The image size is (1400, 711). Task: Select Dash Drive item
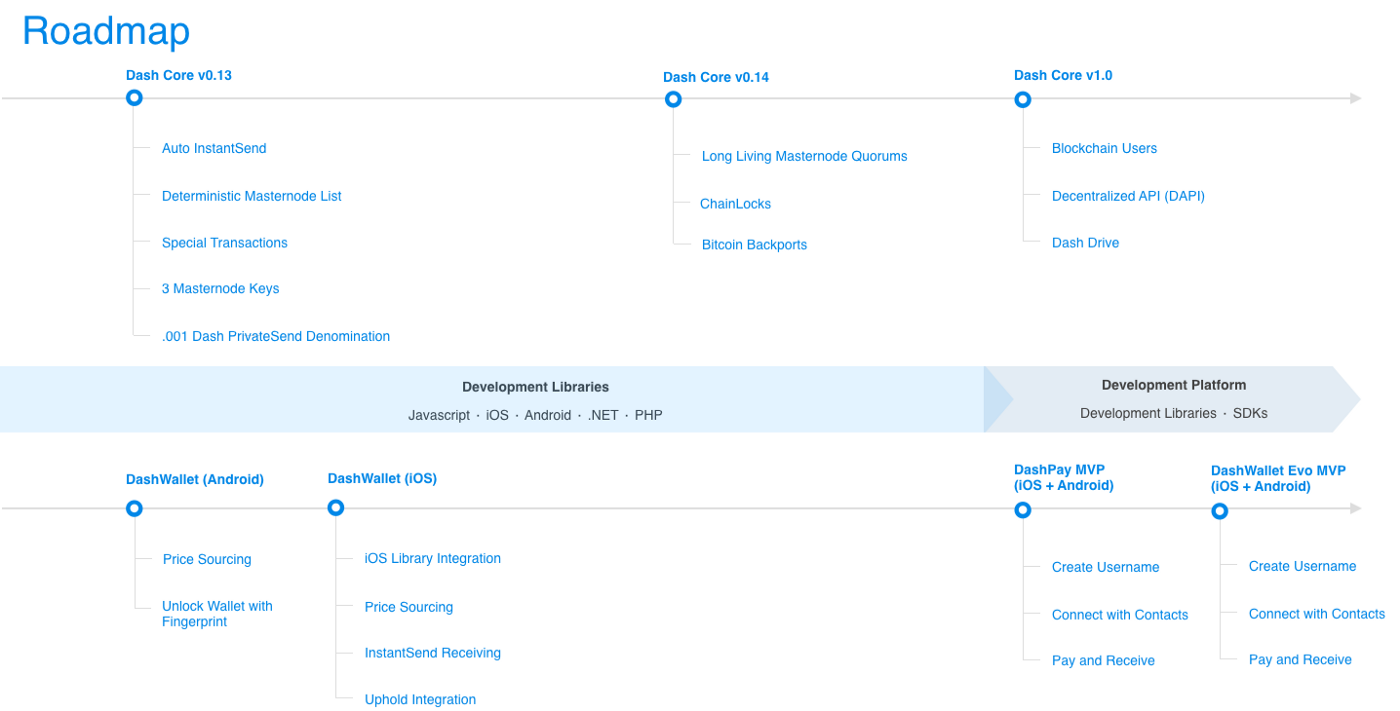(x=1085, y=243)
